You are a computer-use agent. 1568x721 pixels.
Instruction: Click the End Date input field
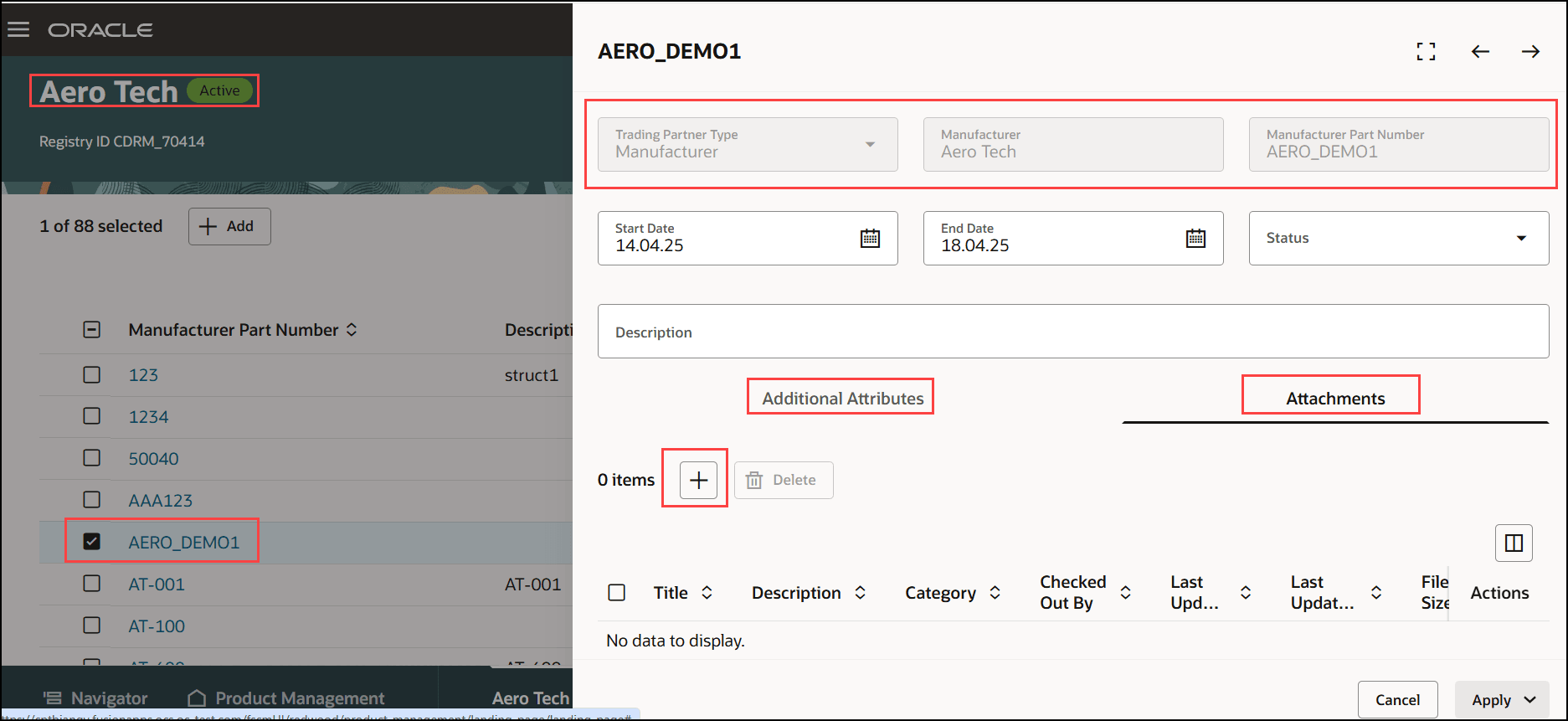coord(1073,239)
